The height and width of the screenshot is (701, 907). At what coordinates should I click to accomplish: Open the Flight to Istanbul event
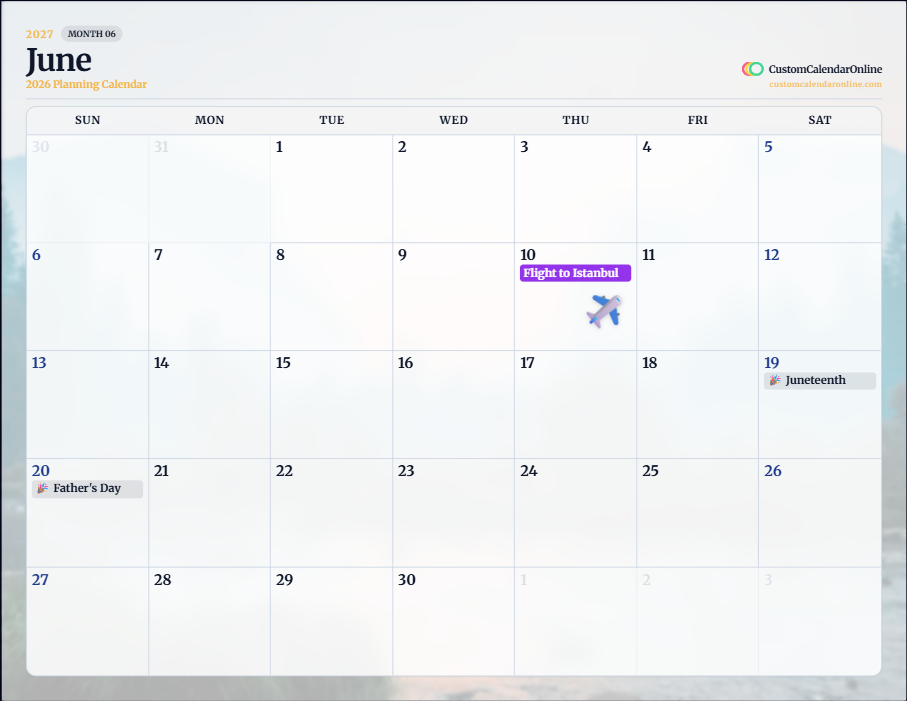click(575, 273)
